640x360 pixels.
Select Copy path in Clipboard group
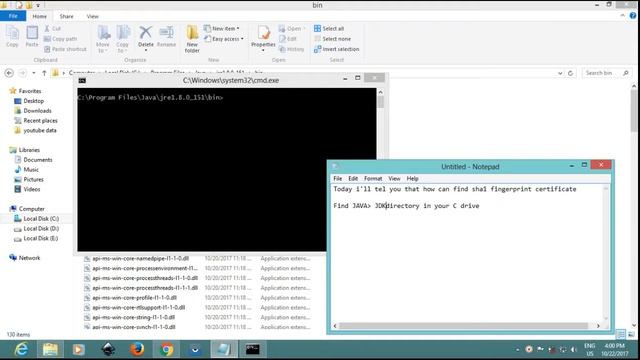click(60, 39)
